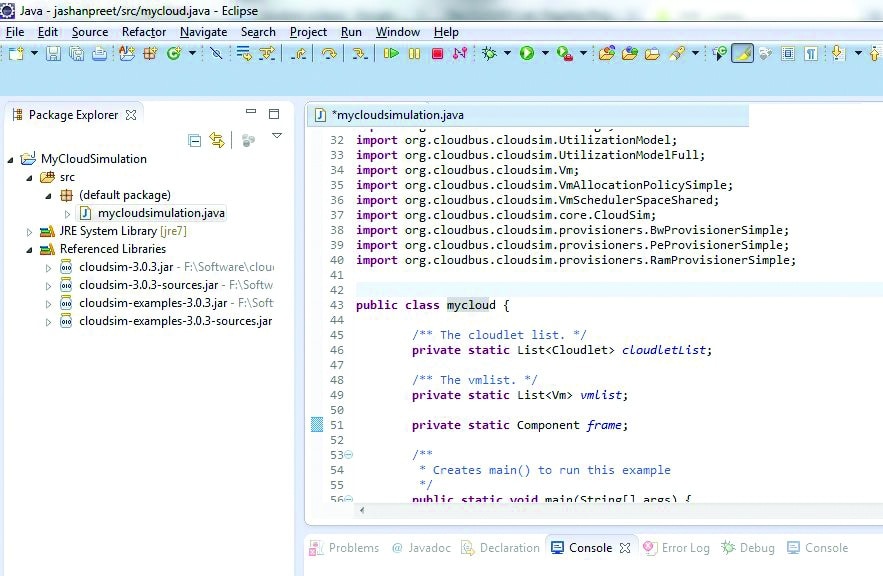Select mycloudsimulation.java in Package Explorer

click(x=161, y=213)
